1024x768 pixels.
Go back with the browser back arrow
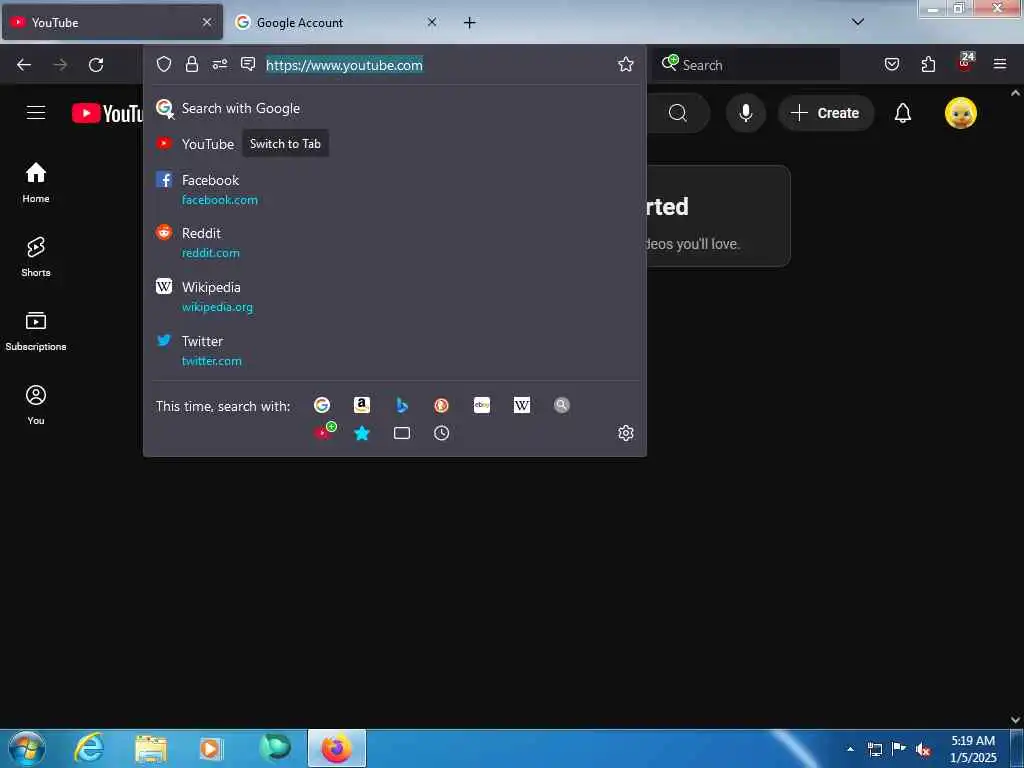point(24,65)
